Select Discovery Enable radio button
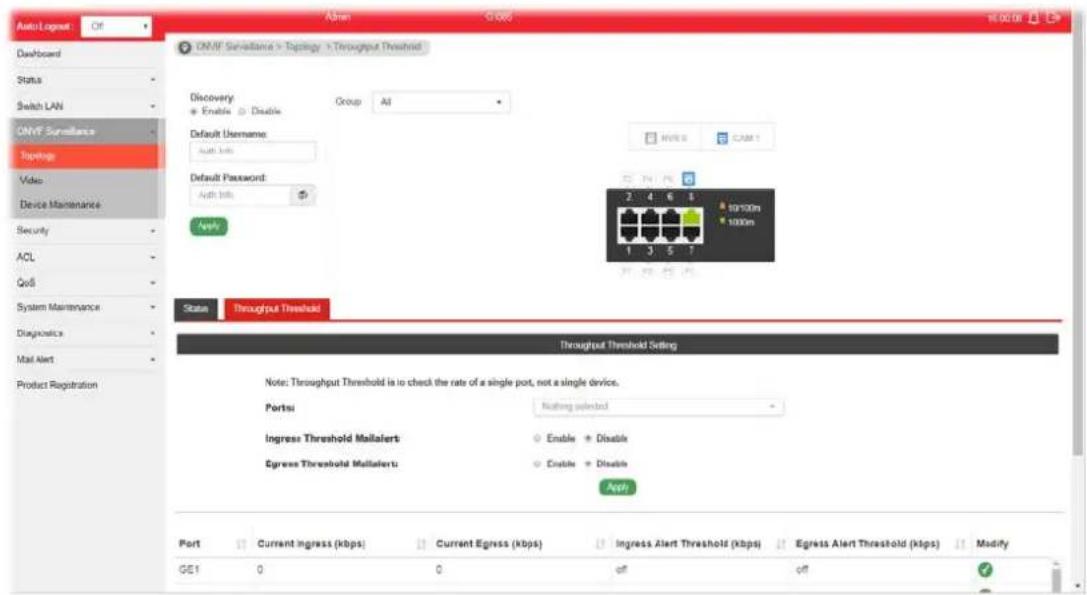 tap(194, 112)
